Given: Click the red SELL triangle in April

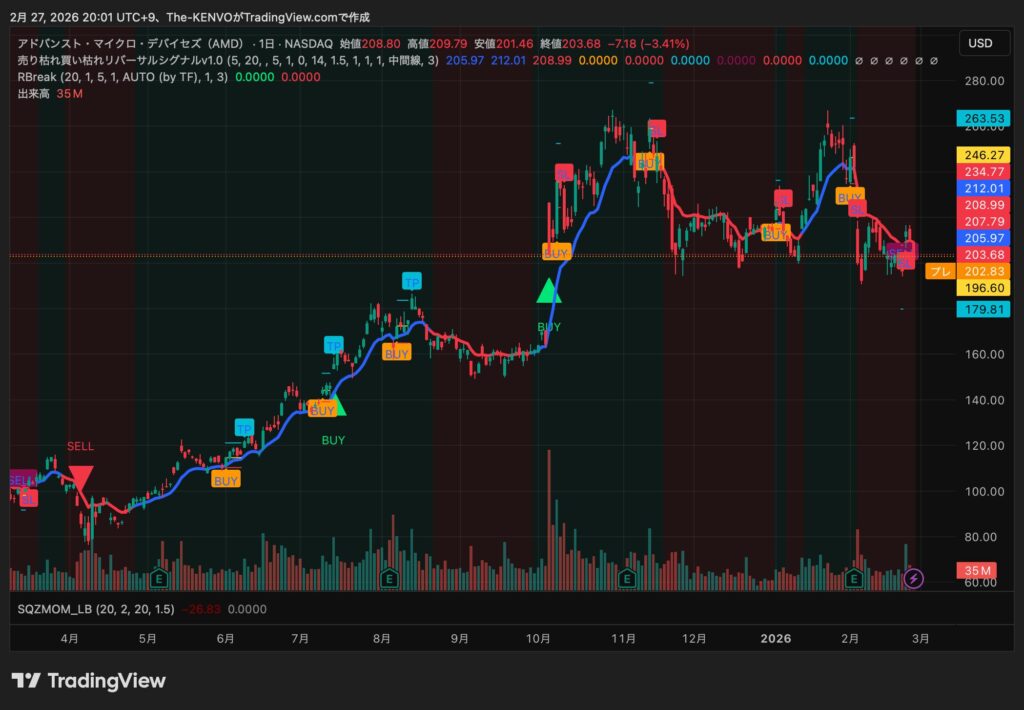Looking at the screenshot, I should (x=82, y=480).
